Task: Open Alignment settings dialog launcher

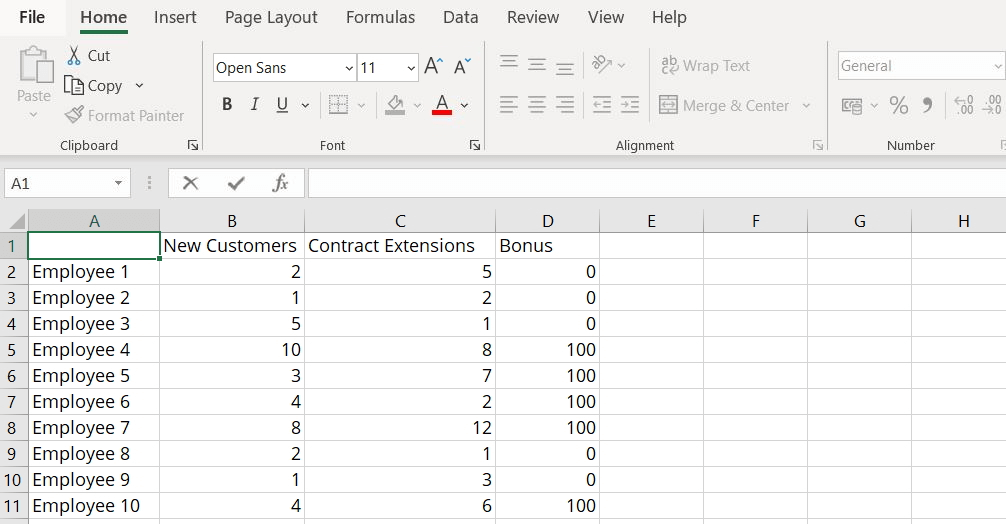Action: point(817,146)
